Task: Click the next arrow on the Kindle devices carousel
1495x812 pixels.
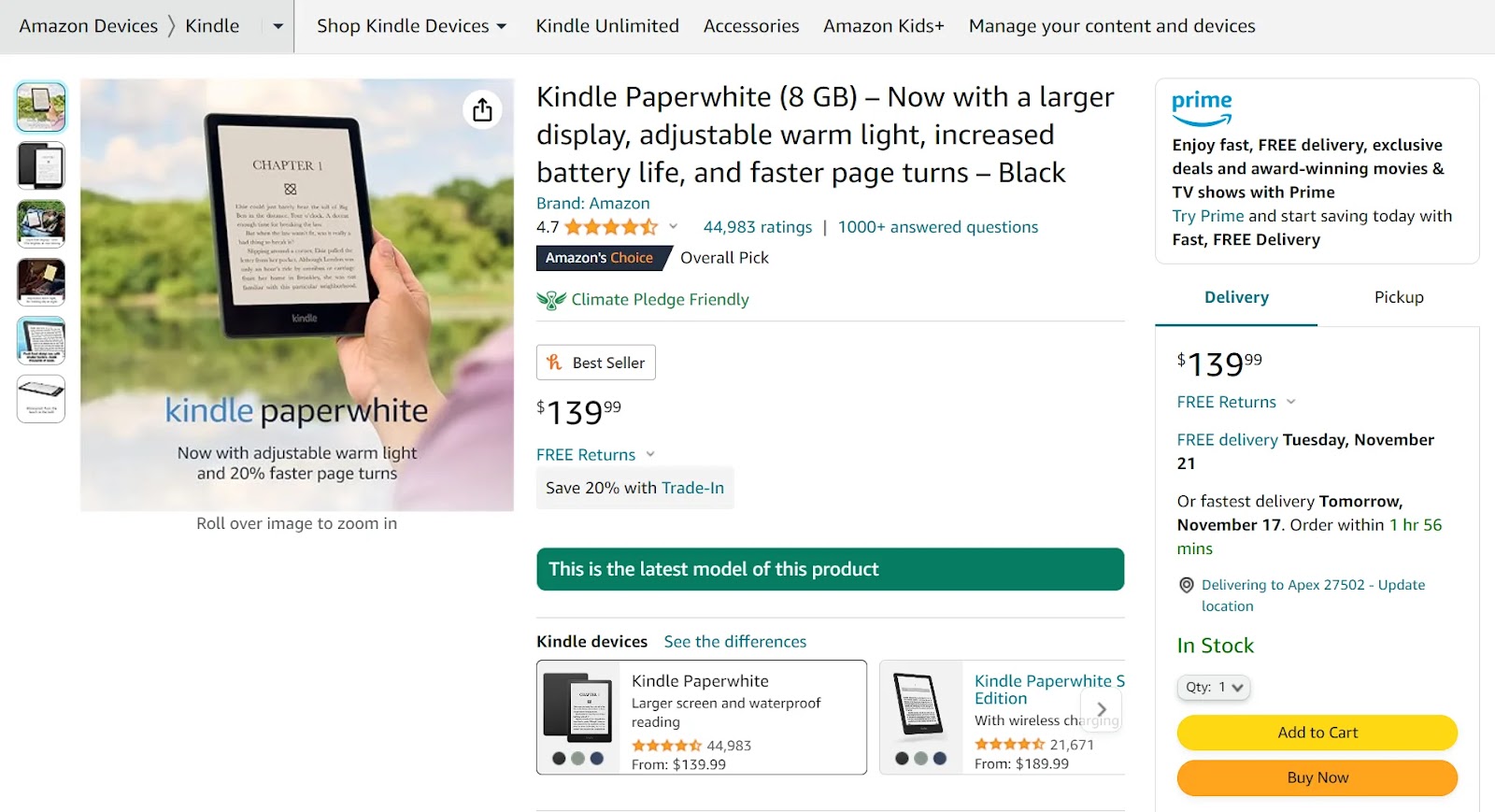Action: (1102, 708)
